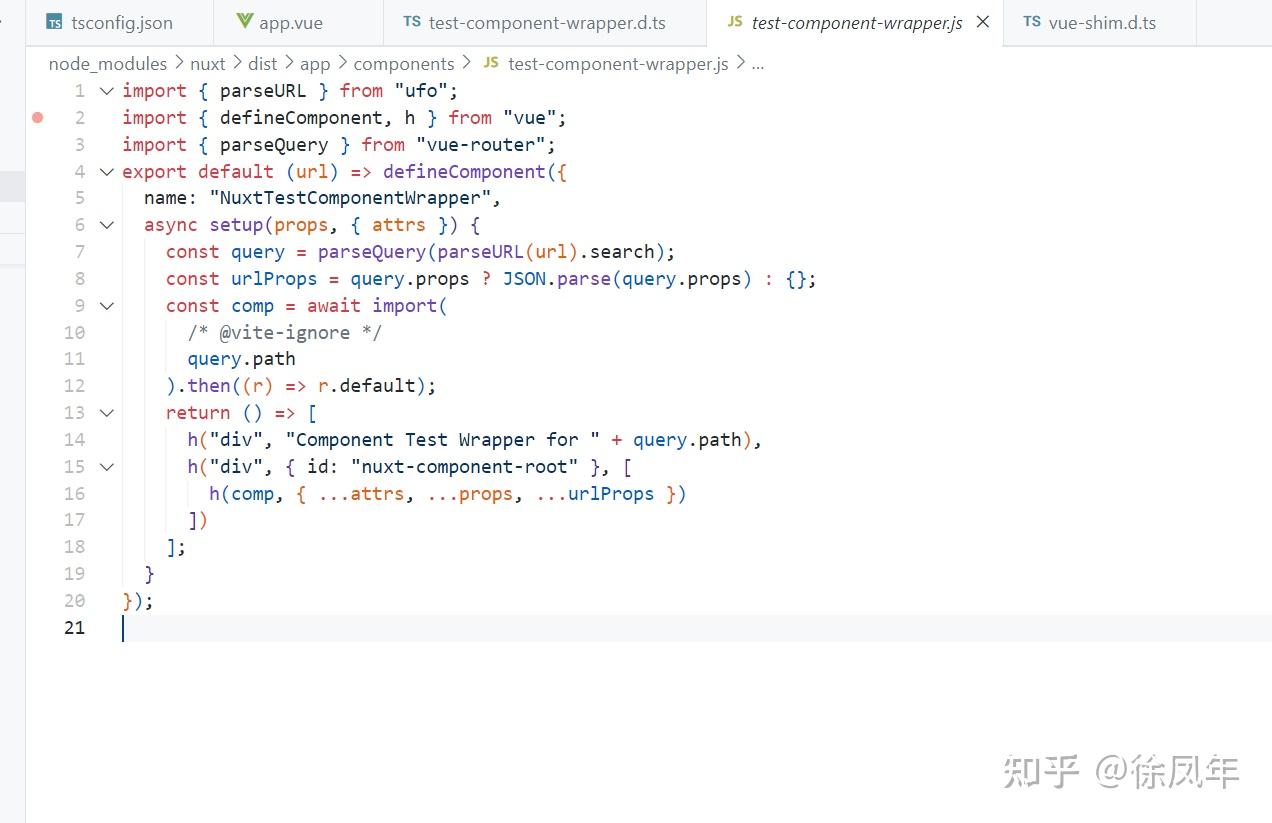Click query.path on line 11
The width and height of the screenshot is (1272, 823).
(241, 359)
